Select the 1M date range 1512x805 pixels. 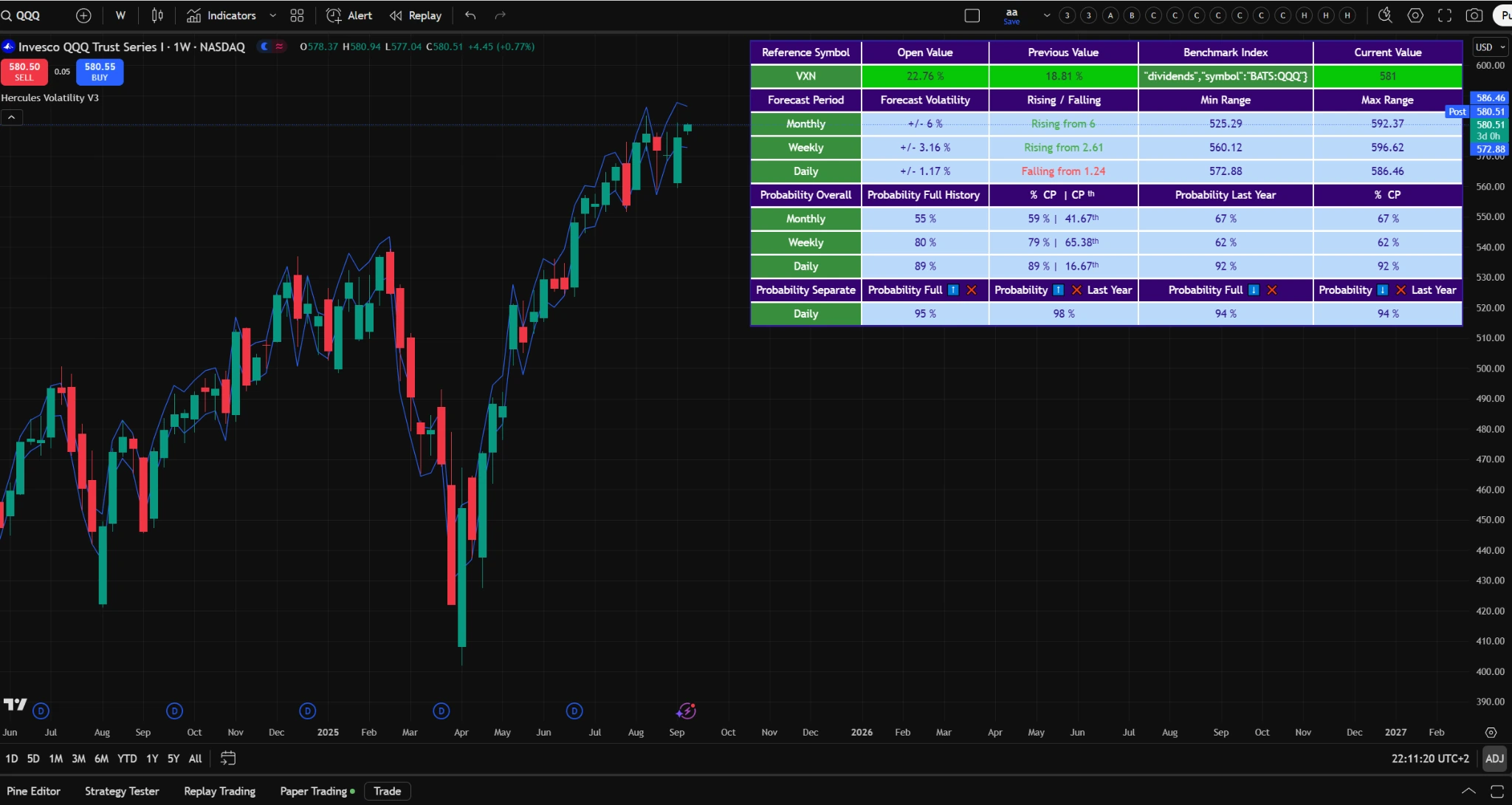(x=56, y=758)
